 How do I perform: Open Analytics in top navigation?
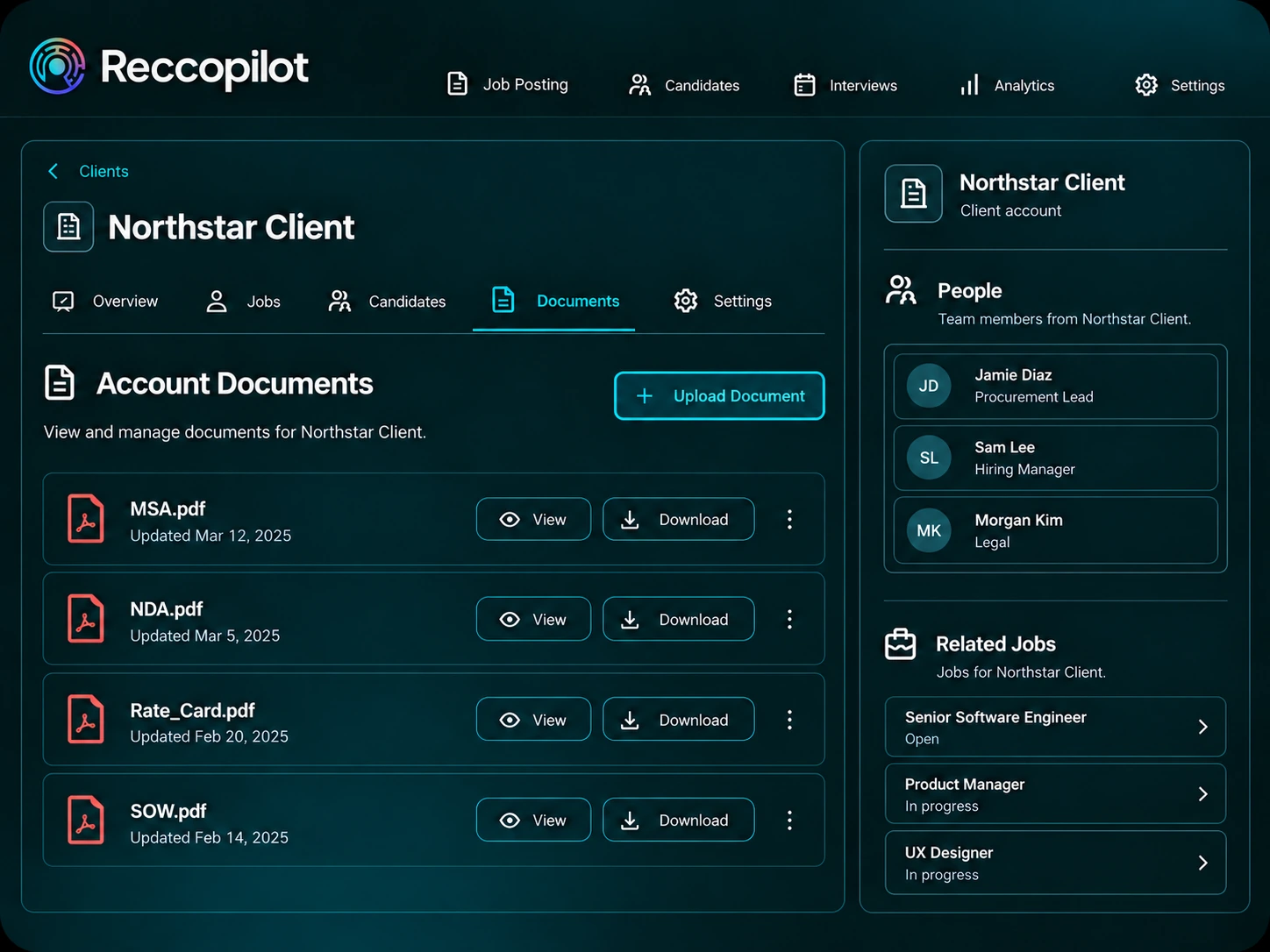click(x=1007, y=85)
